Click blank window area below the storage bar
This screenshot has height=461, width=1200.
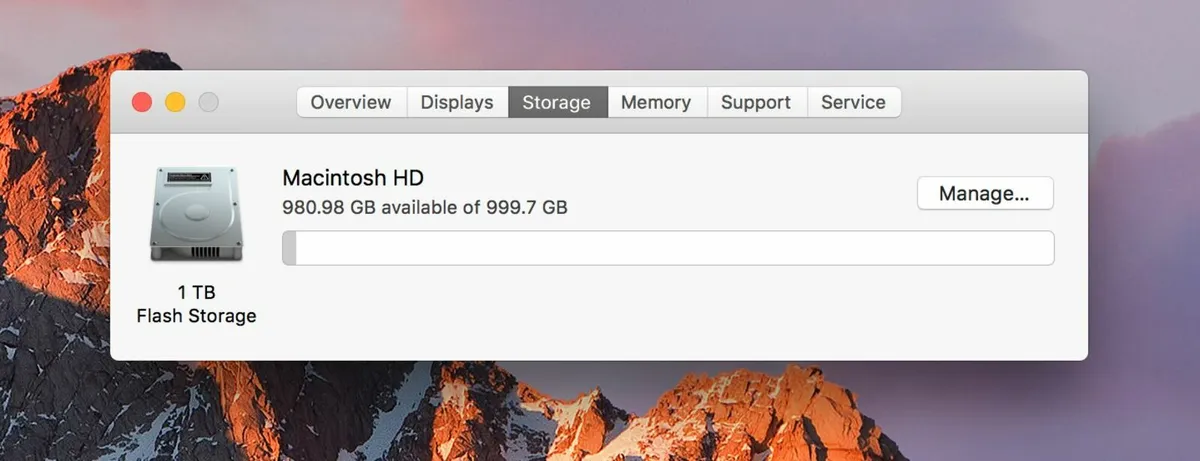(670, 315)
